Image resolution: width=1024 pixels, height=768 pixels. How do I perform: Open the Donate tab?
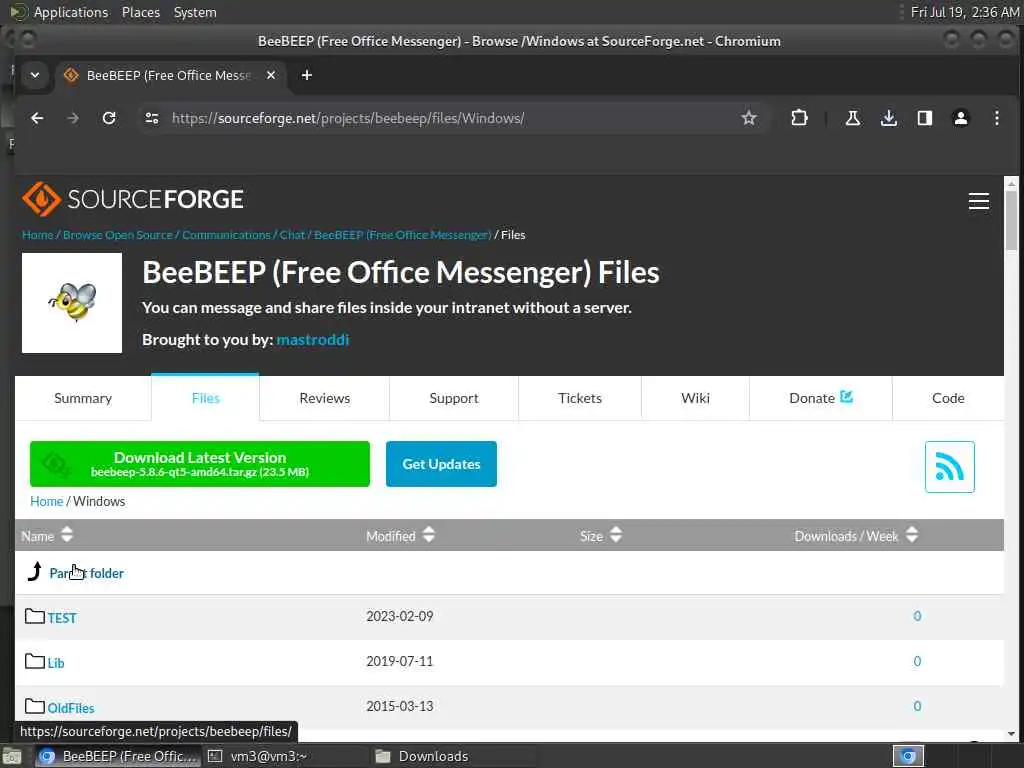tap(821, 398)
